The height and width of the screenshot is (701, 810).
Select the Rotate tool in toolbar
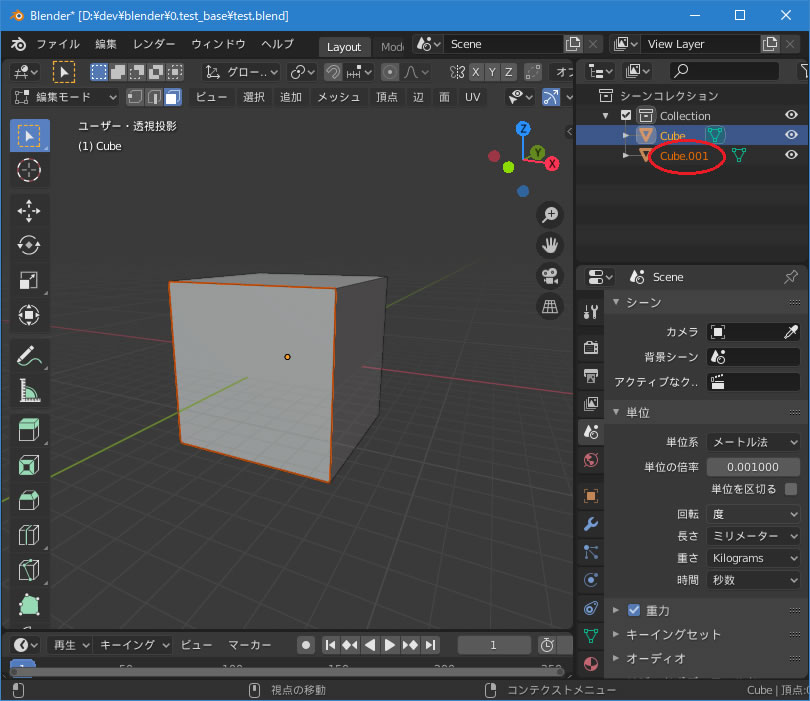tap(29, 245)
